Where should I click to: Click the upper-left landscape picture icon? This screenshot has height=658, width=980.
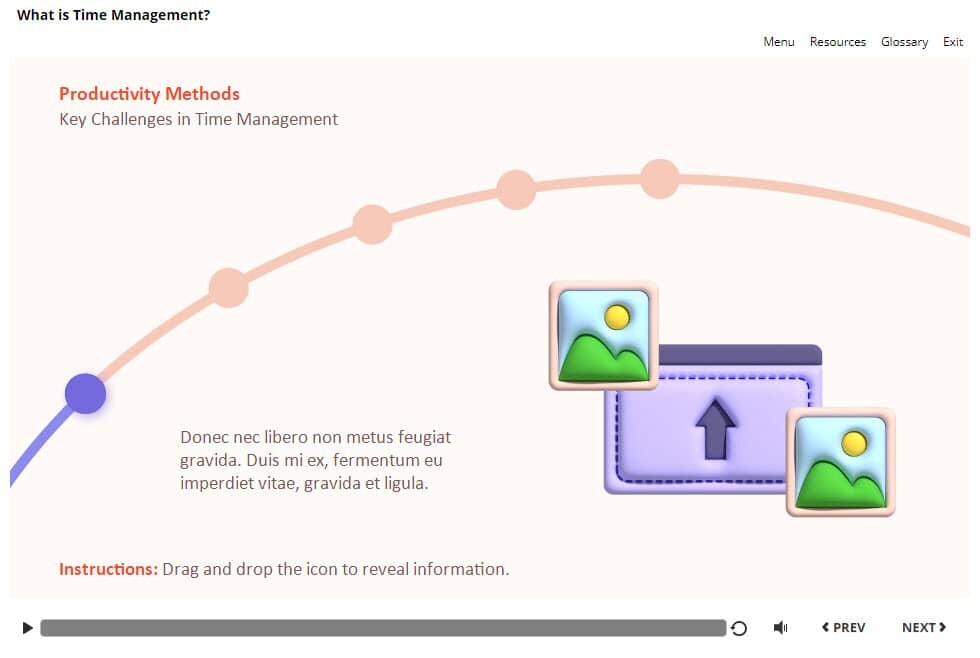coord(603,335)
